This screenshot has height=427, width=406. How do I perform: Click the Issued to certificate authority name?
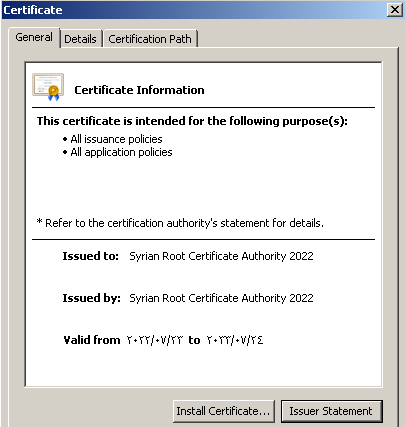221,256
